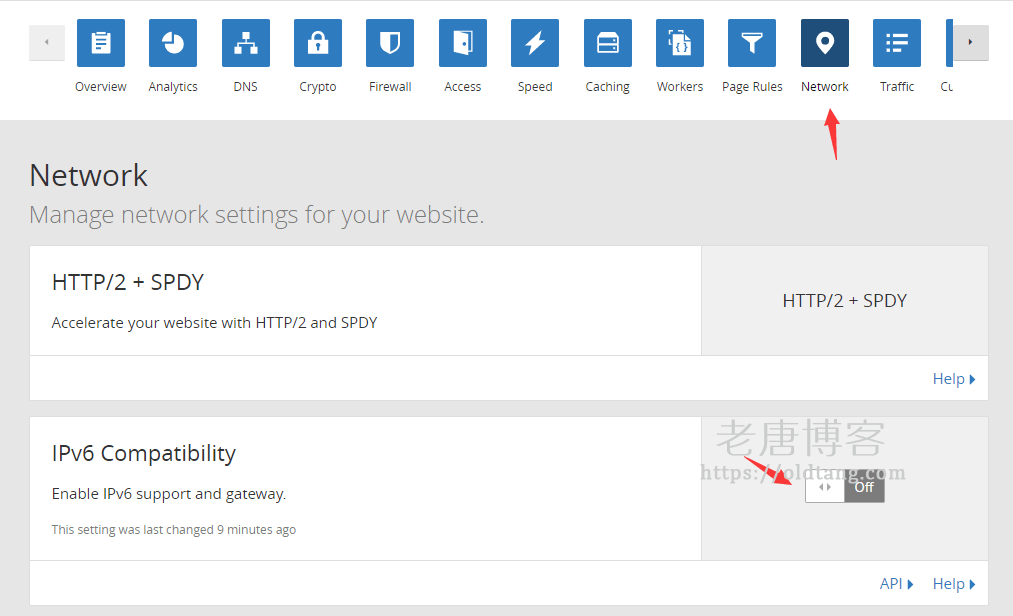The height and width of the screenshot is (616, 1013).
Task: Select the Speed lightning bolt icon
Action: tap(535, 43)
